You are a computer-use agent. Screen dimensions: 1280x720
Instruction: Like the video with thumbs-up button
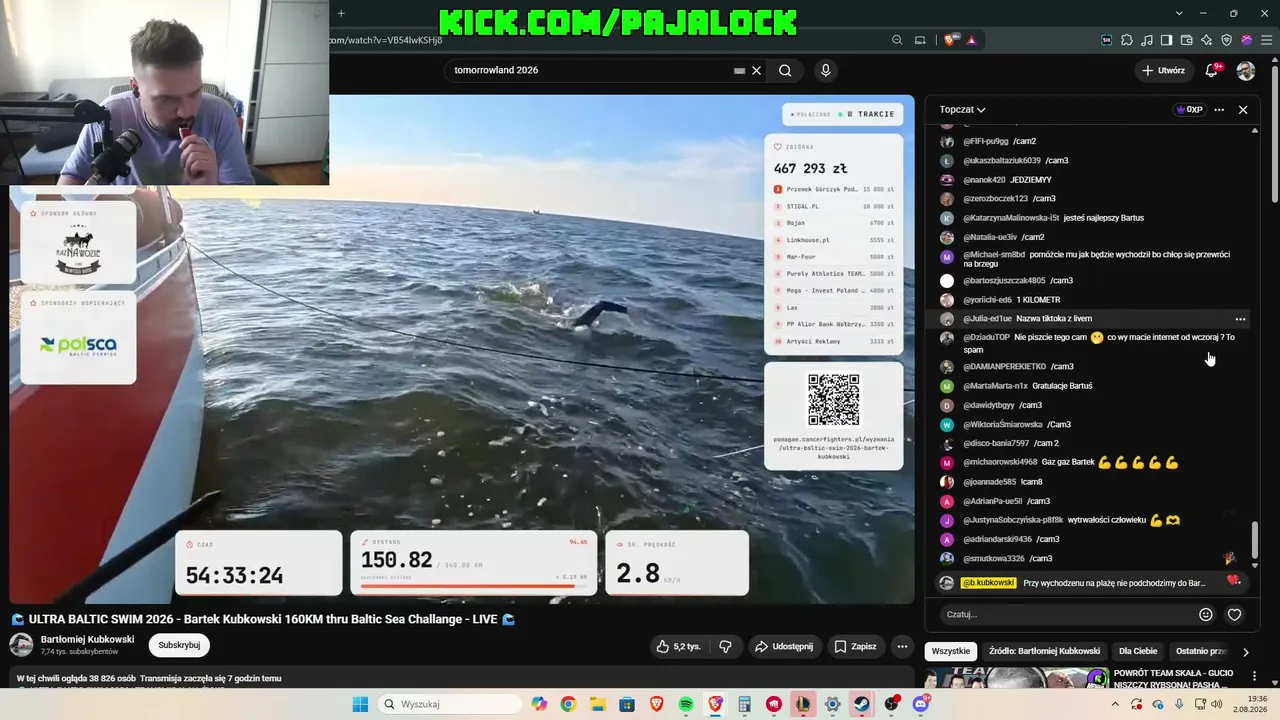(x=677, y=647)
